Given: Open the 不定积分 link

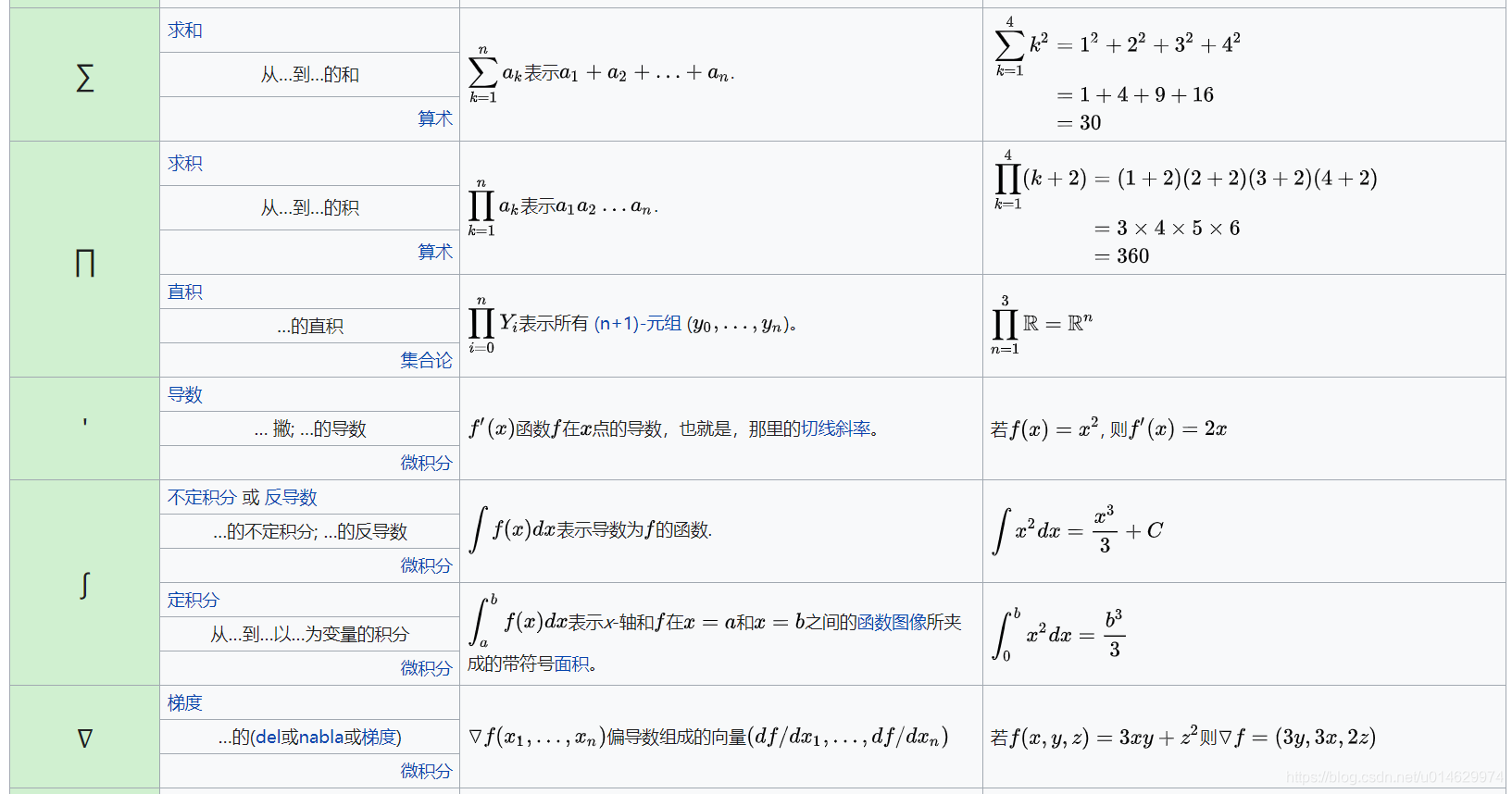Looking at the screenshot, I should (x=202, y=497).
